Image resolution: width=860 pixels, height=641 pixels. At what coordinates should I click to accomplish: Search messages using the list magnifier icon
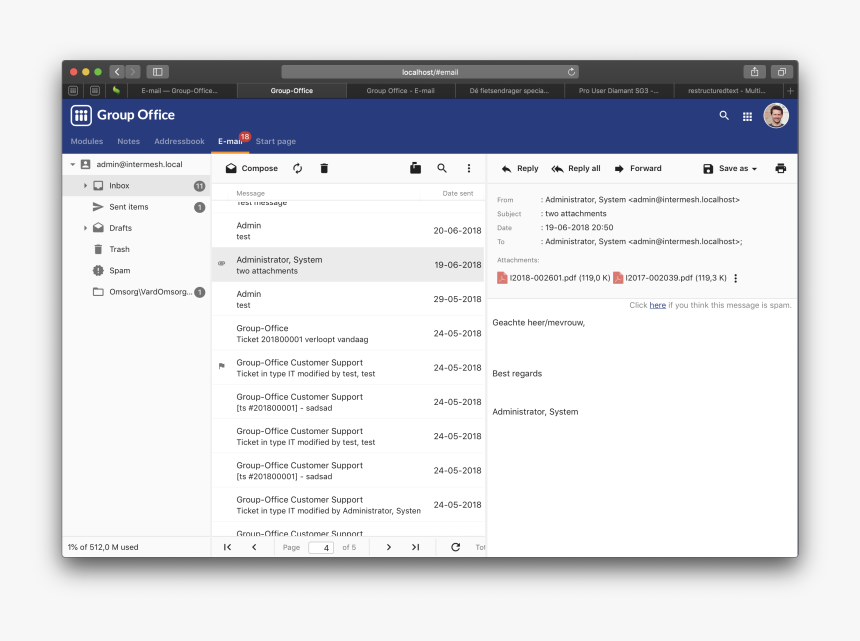point(442,169)
